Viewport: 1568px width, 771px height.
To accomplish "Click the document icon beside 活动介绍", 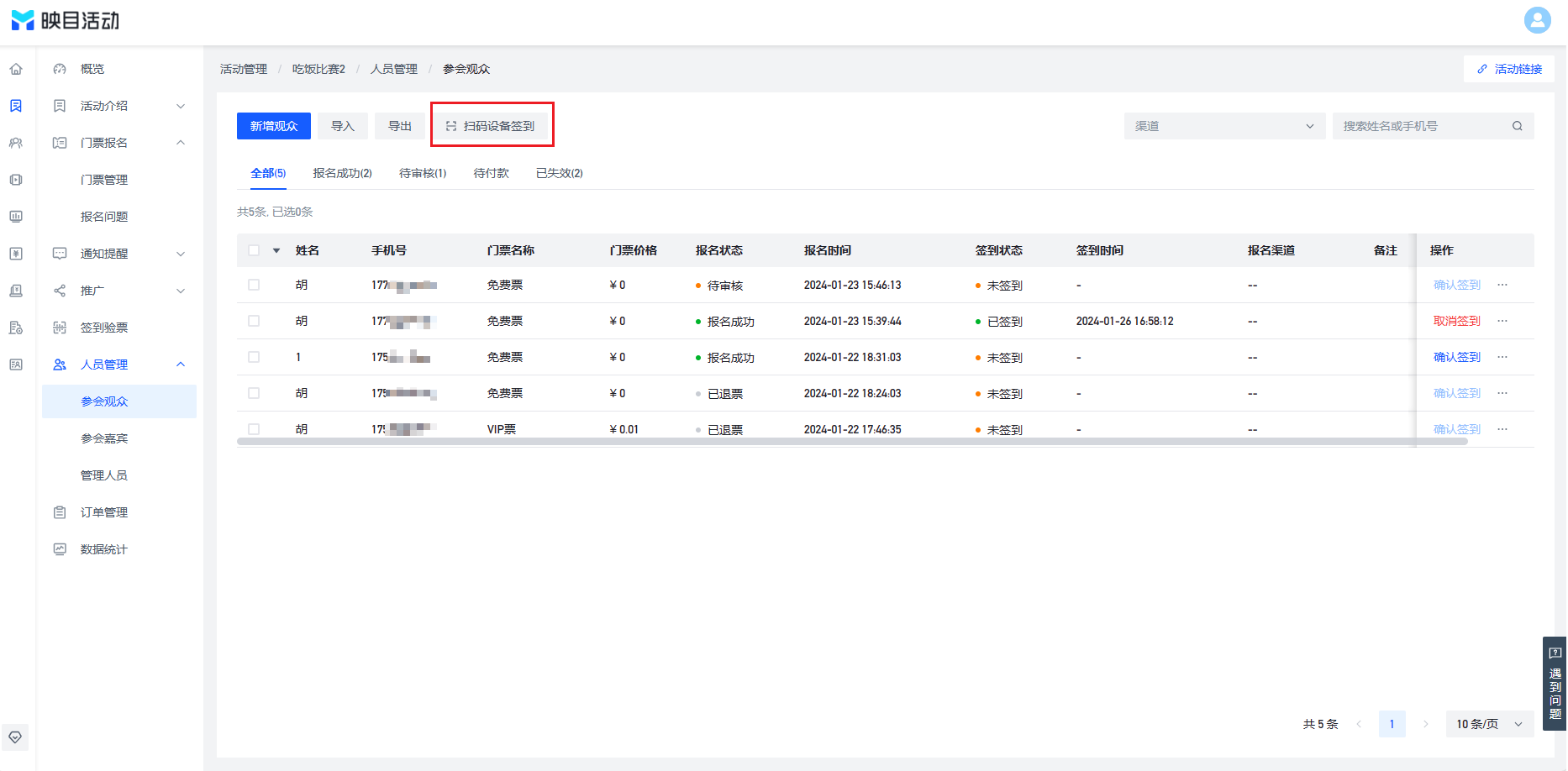I will click(x=60, y=106).
